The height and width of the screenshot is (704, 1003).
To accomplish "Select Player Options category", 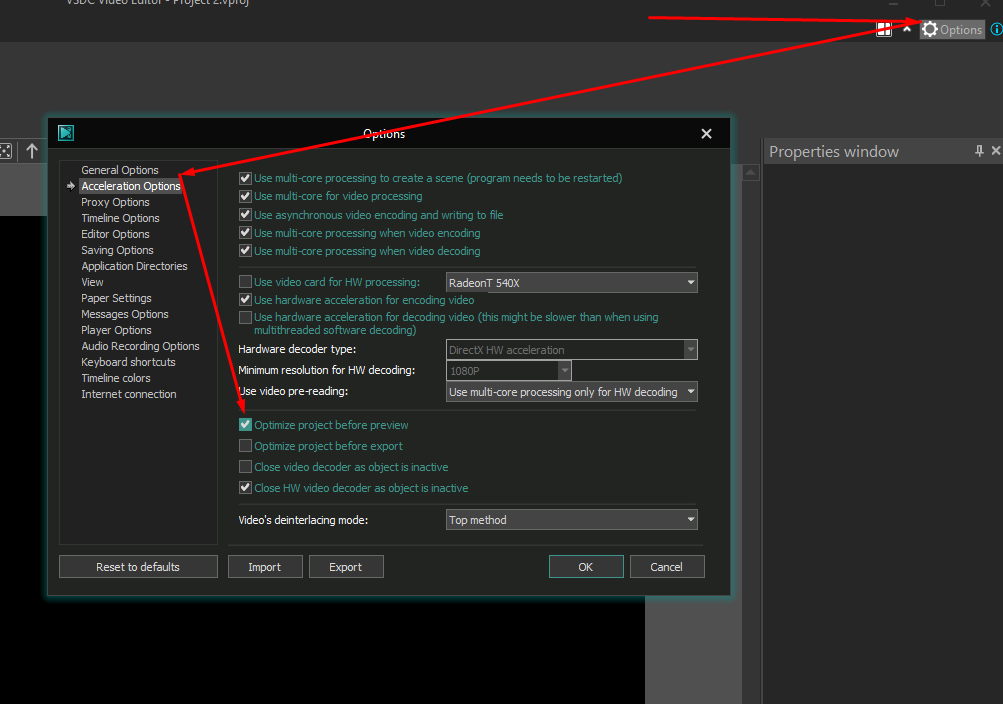I will [116, 330].
